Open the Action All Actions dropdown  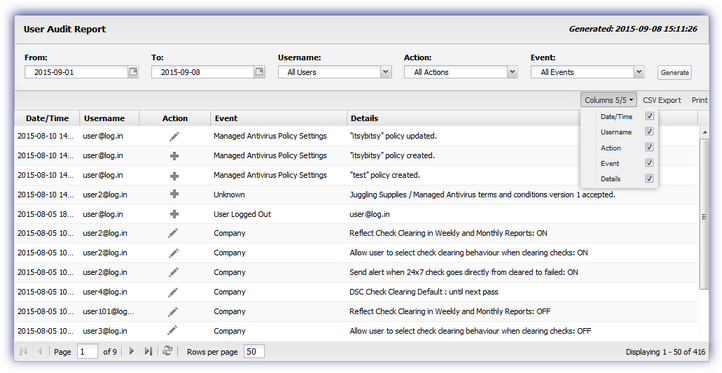(x=512, y=72)
